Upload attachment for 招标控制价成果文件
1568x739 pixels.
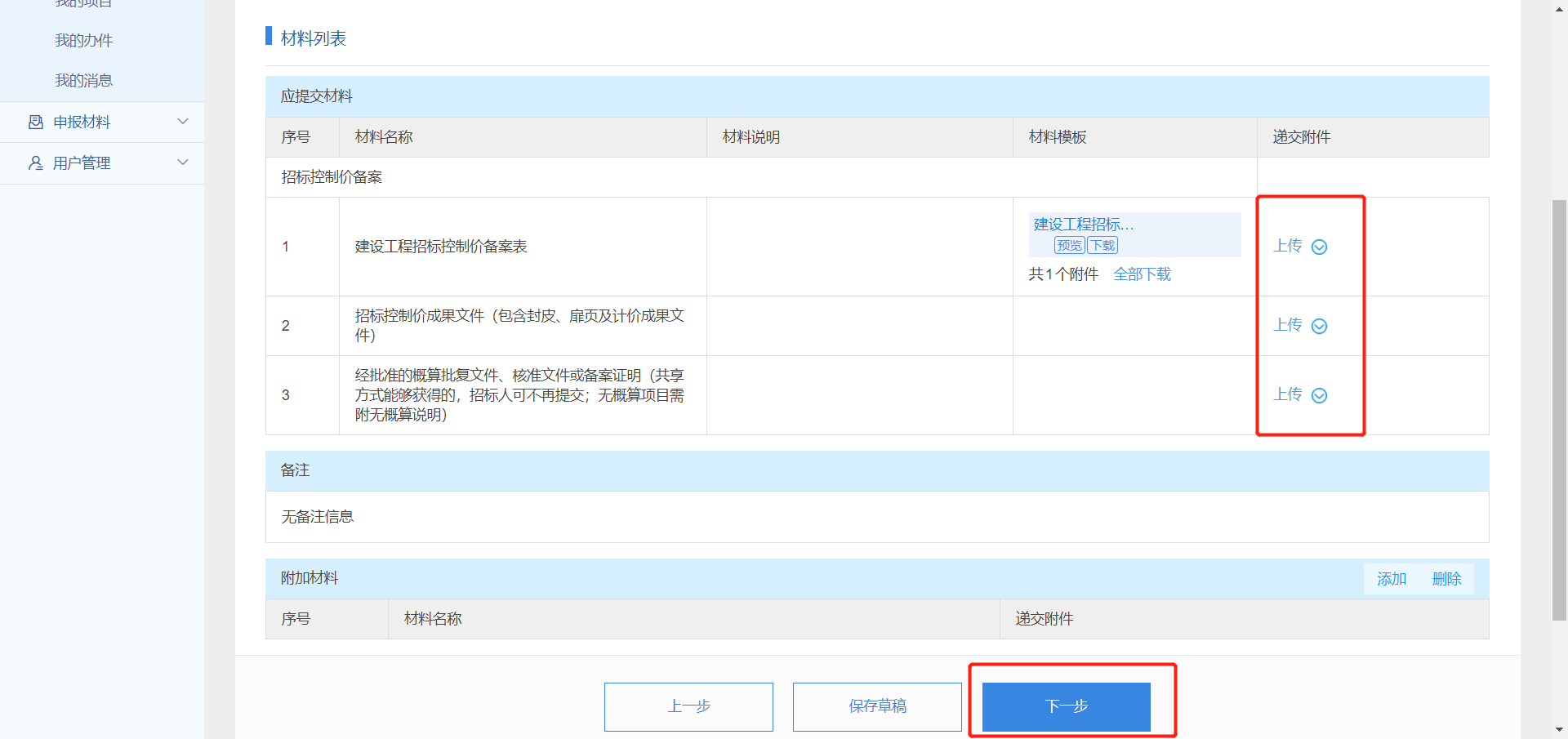coord(1288,326)
